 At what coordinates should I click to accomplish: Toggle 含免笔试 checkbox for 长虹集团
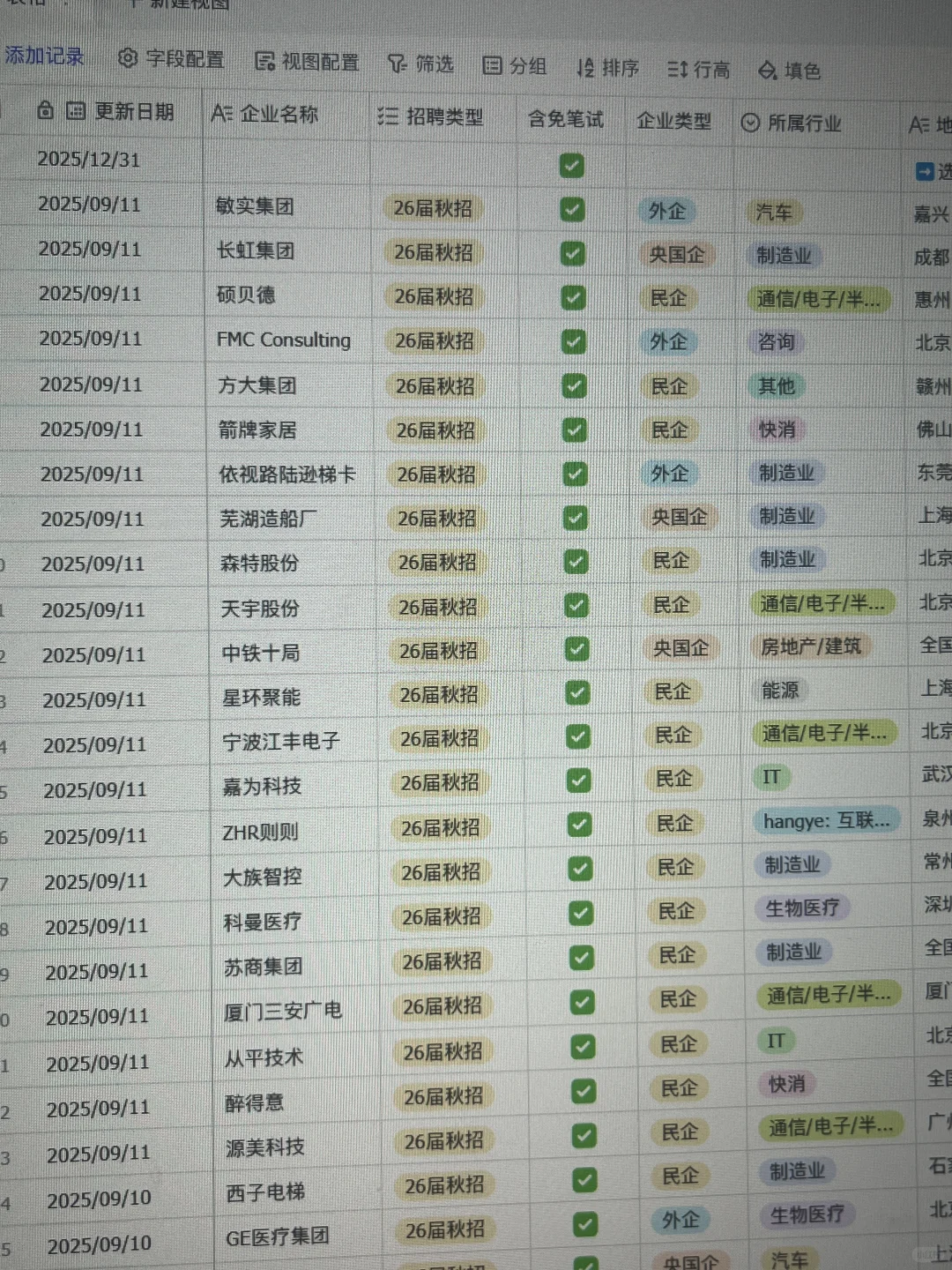pos(573,254)
